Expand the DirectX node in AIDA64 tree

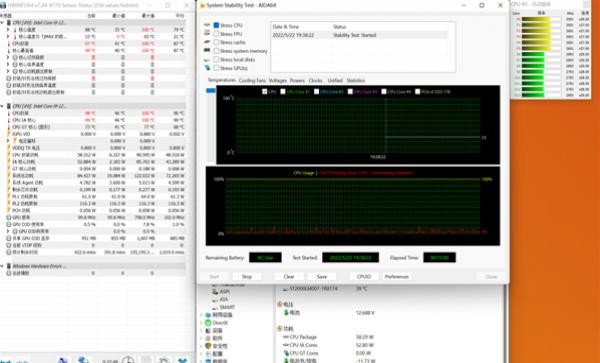click(202, 323)
